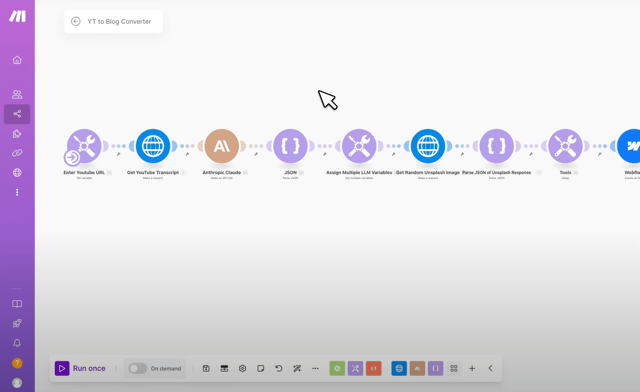Image resolution: width=640 pixels, height=392 pixels.
Task: Open the user profile avatar
Action: coord(17,383)
